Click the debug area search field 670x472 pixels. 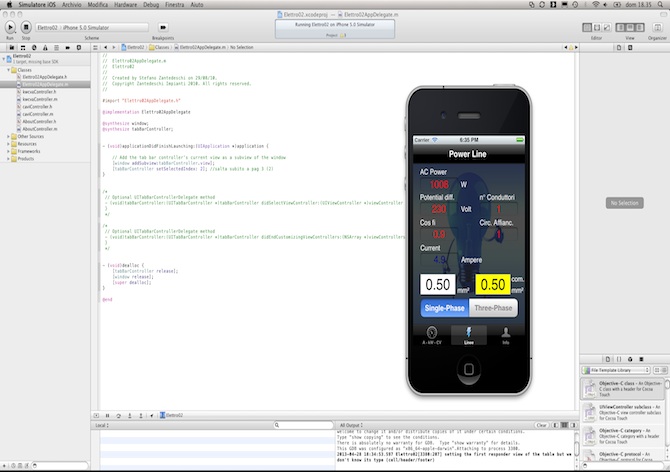[x=303, y=425]
